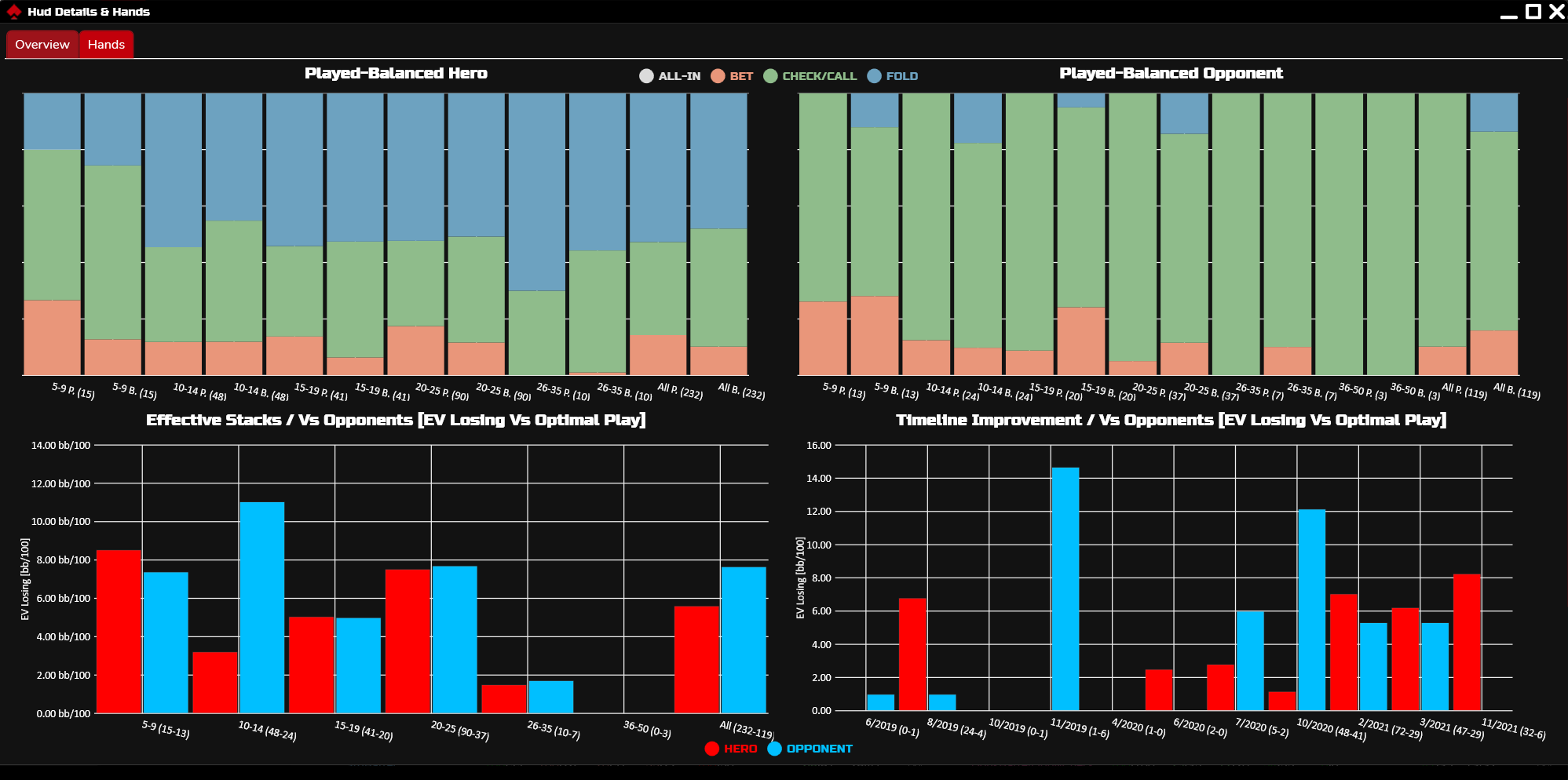This screenshot has width=1568, height=780.
Task: Click the 14.00 bb/100 axis label
Action: coord(60,446)
